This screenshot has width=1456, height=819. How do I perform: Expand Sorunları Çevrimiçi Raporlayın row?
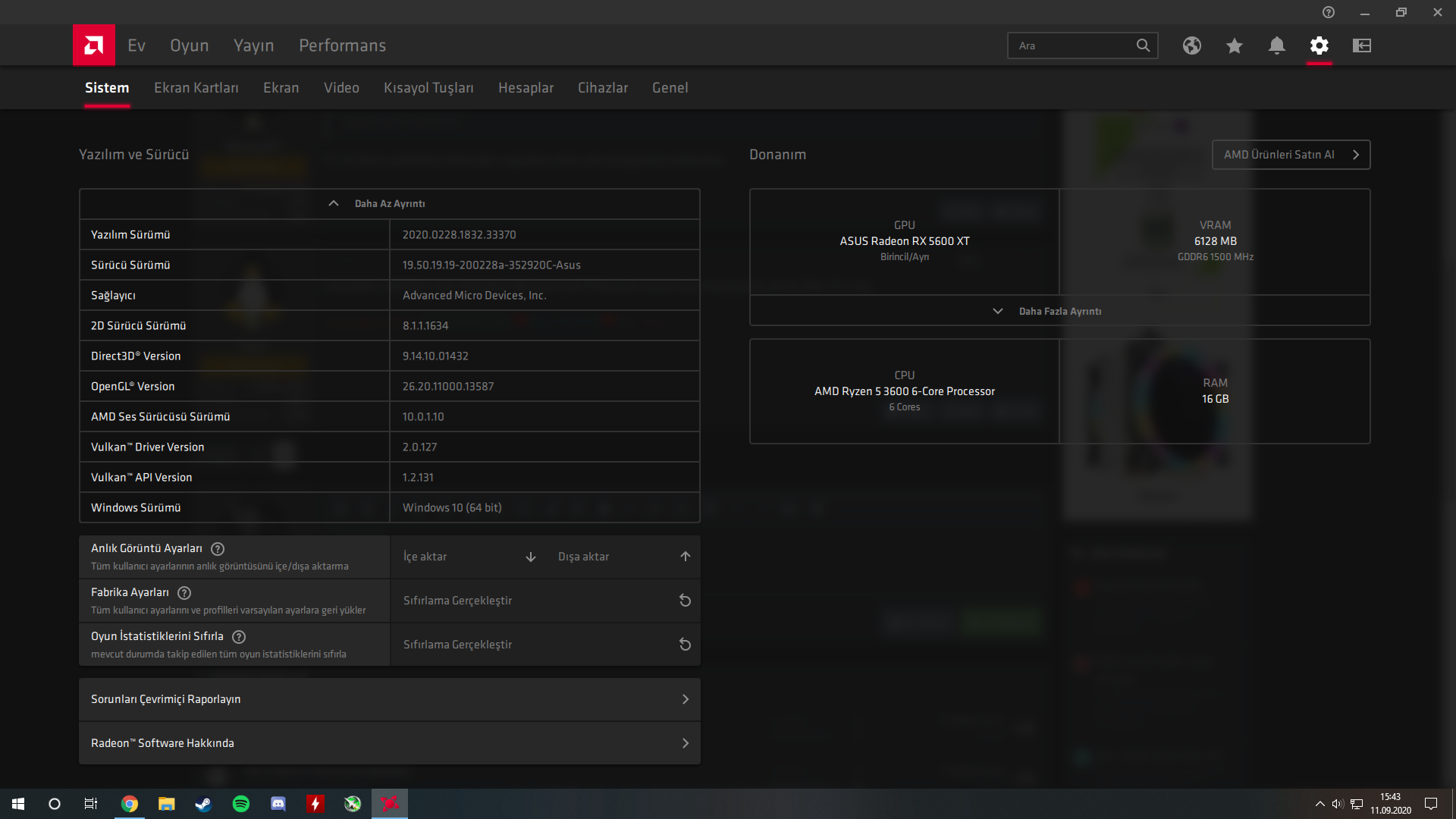tap(389, 699)
